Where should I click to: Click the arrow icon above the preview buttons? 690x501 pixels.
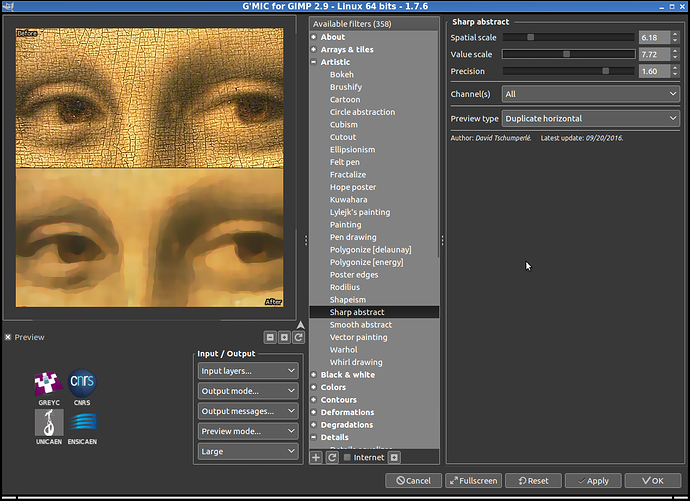301,325
